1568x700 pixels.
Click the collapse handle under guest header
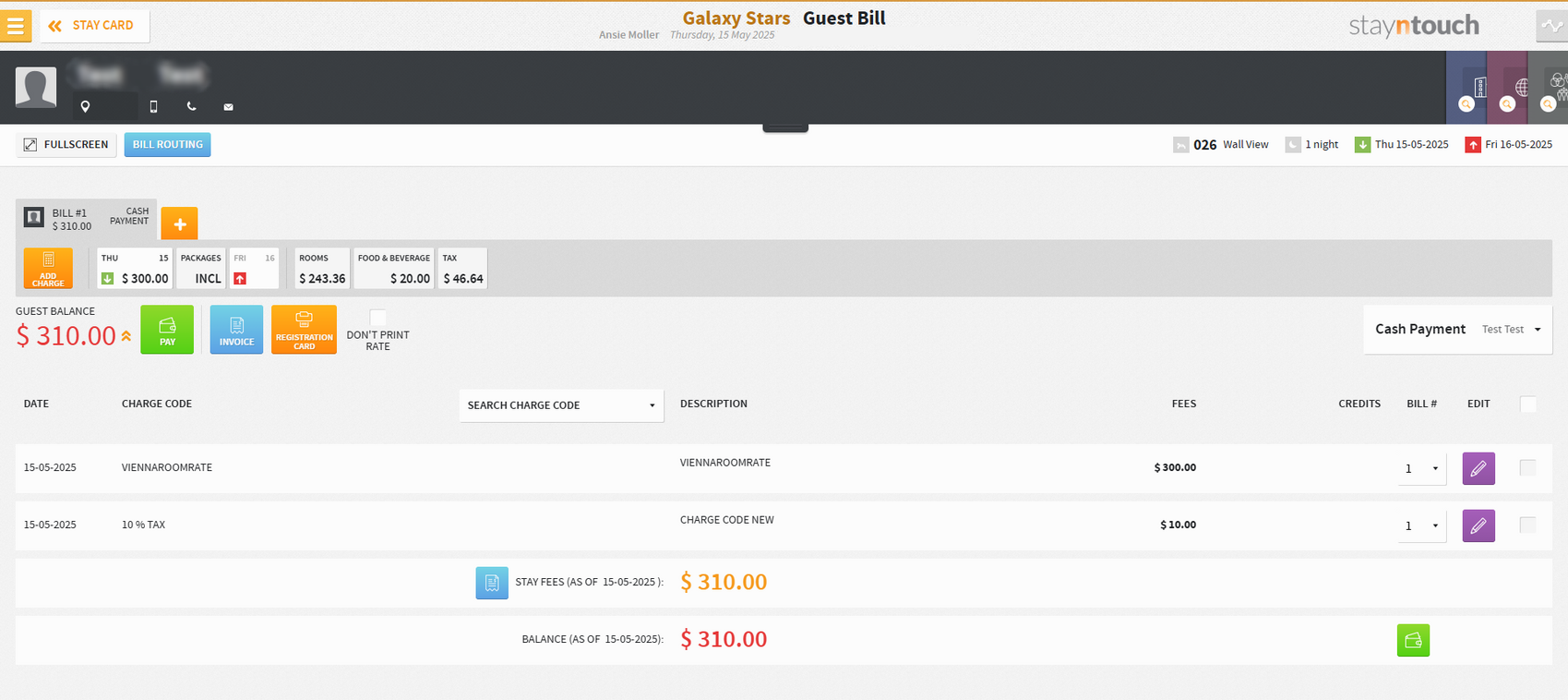(x=785, y=128)
